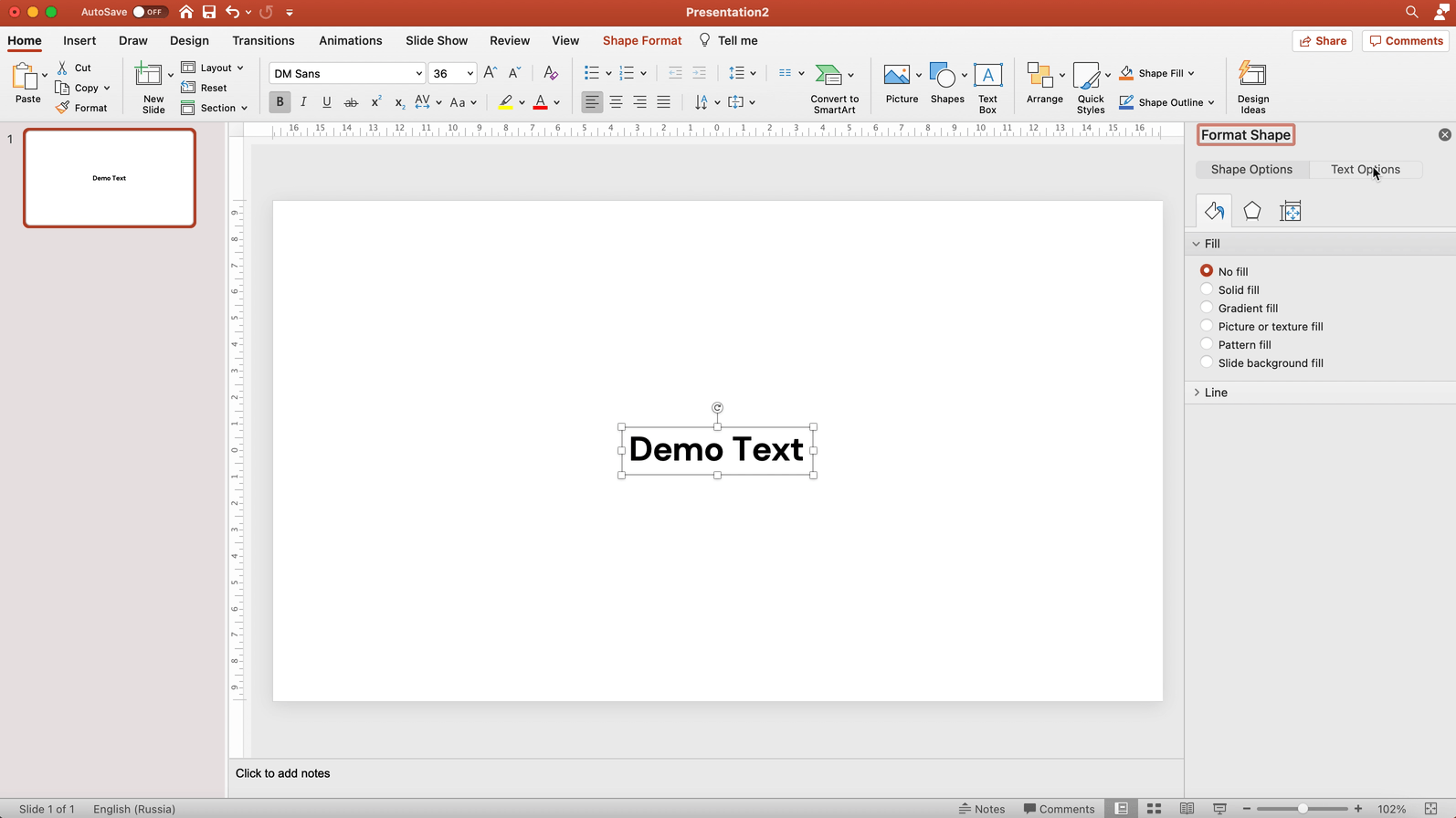Viewport: 1456px width, 818px height.
Task: Select Picture or texture fill
Action: (1207, 326)
